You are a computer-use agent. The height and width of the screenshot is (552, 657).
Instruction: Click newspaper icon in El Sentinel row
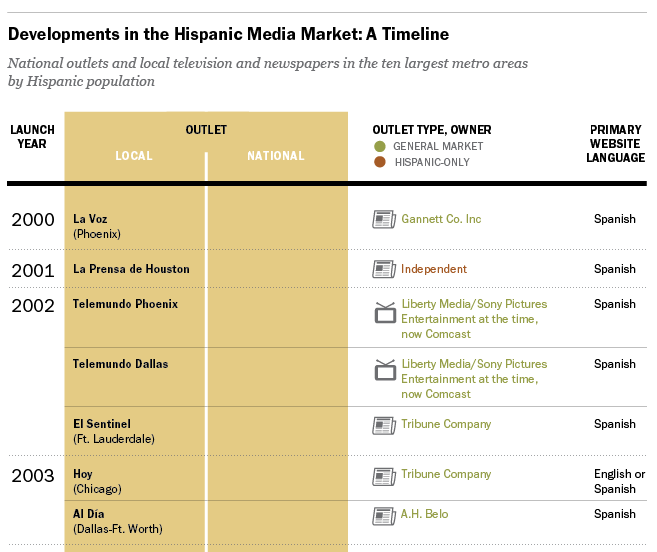(384, 425)
